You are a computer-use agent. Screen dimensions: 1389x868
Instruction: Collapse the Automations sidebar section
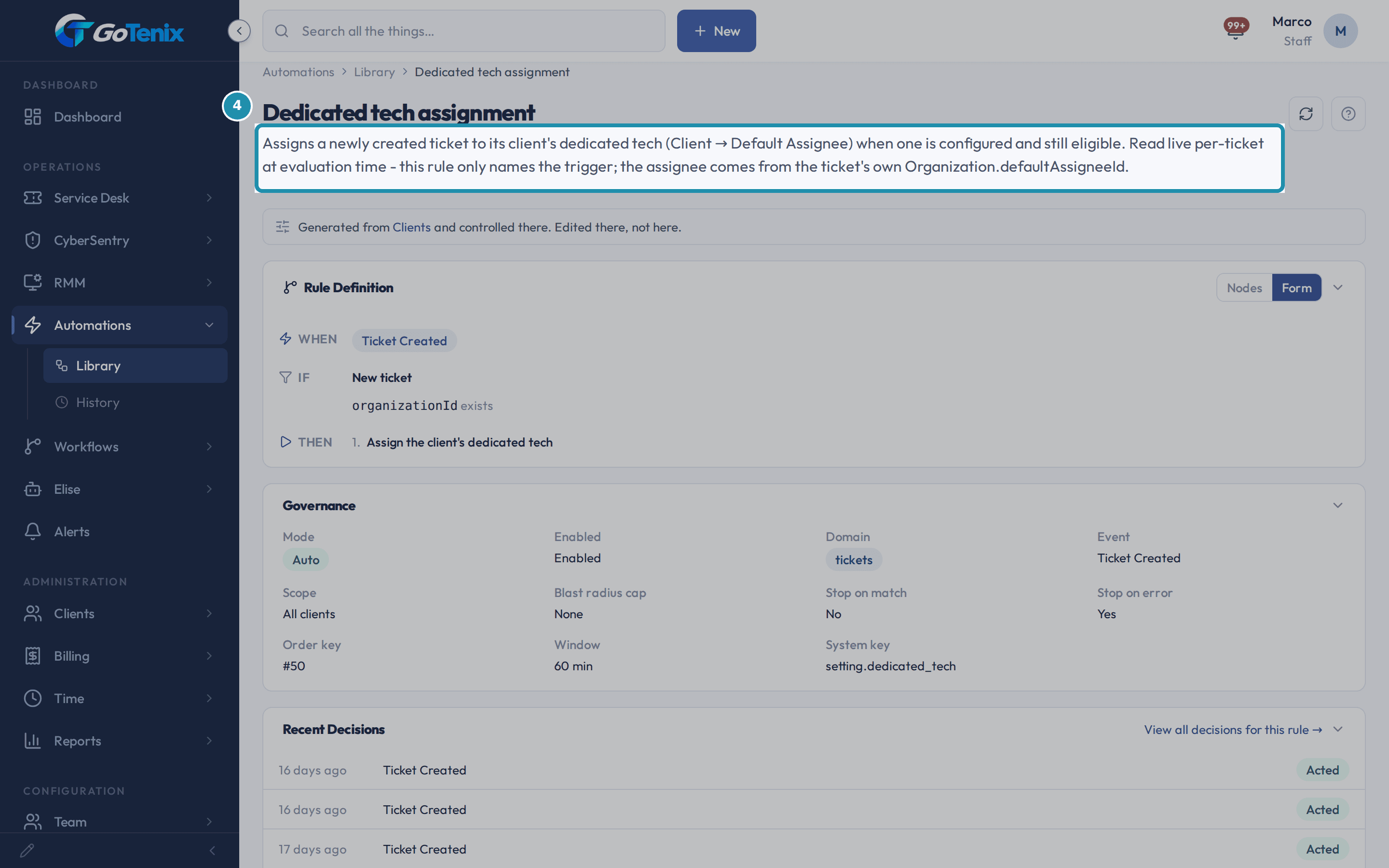pyautogui.click(x=209, y=325)
